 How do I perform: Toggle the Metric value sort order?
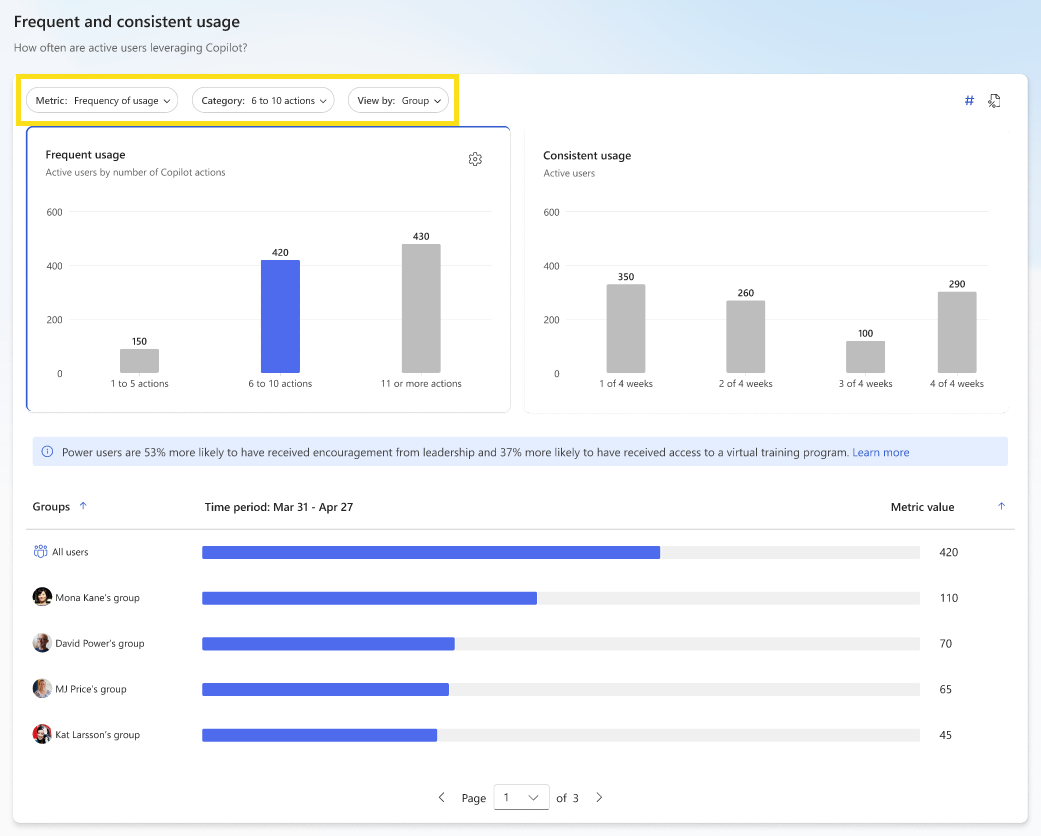tap(1001, 506)
